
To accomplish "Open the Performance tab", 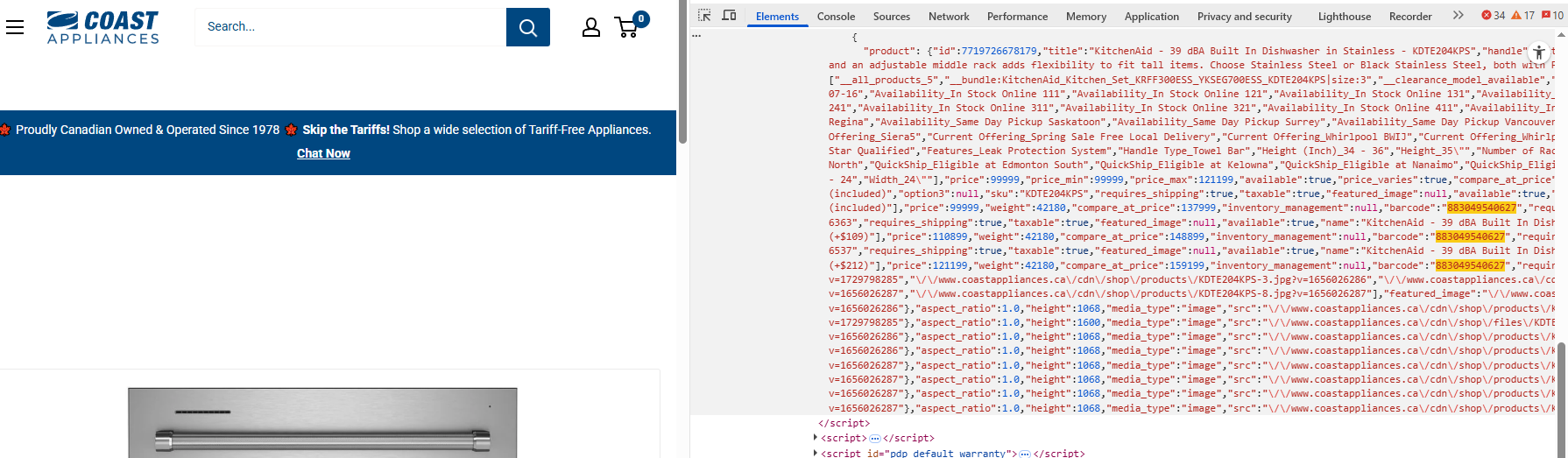I will (1017, 16).
